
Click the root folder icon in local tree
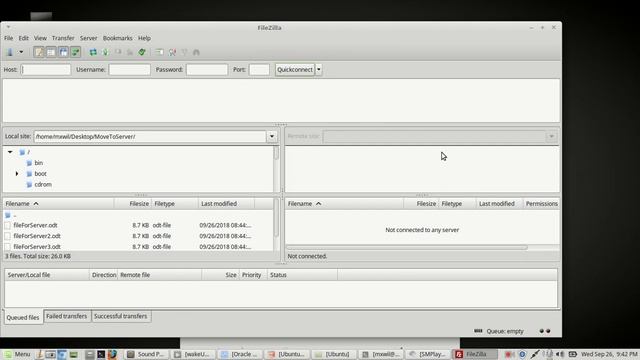coord(22,152)
